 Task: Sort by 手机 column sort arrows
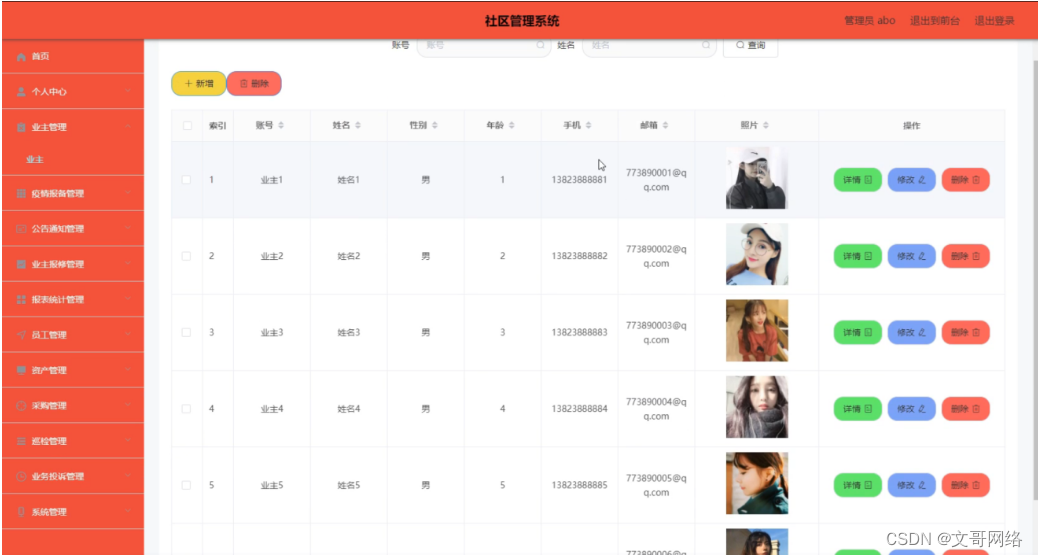click(x=589, y=125)
